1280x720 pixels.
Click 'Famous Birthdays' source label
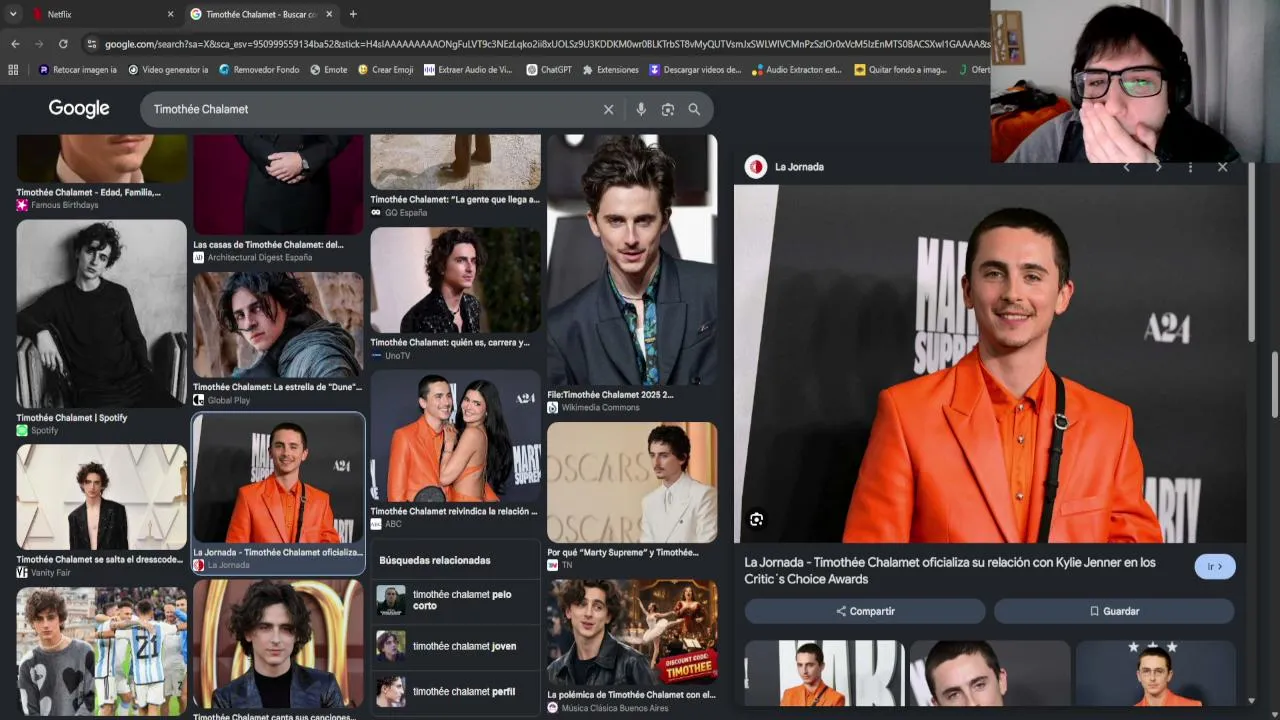click(x=65, y=205)
